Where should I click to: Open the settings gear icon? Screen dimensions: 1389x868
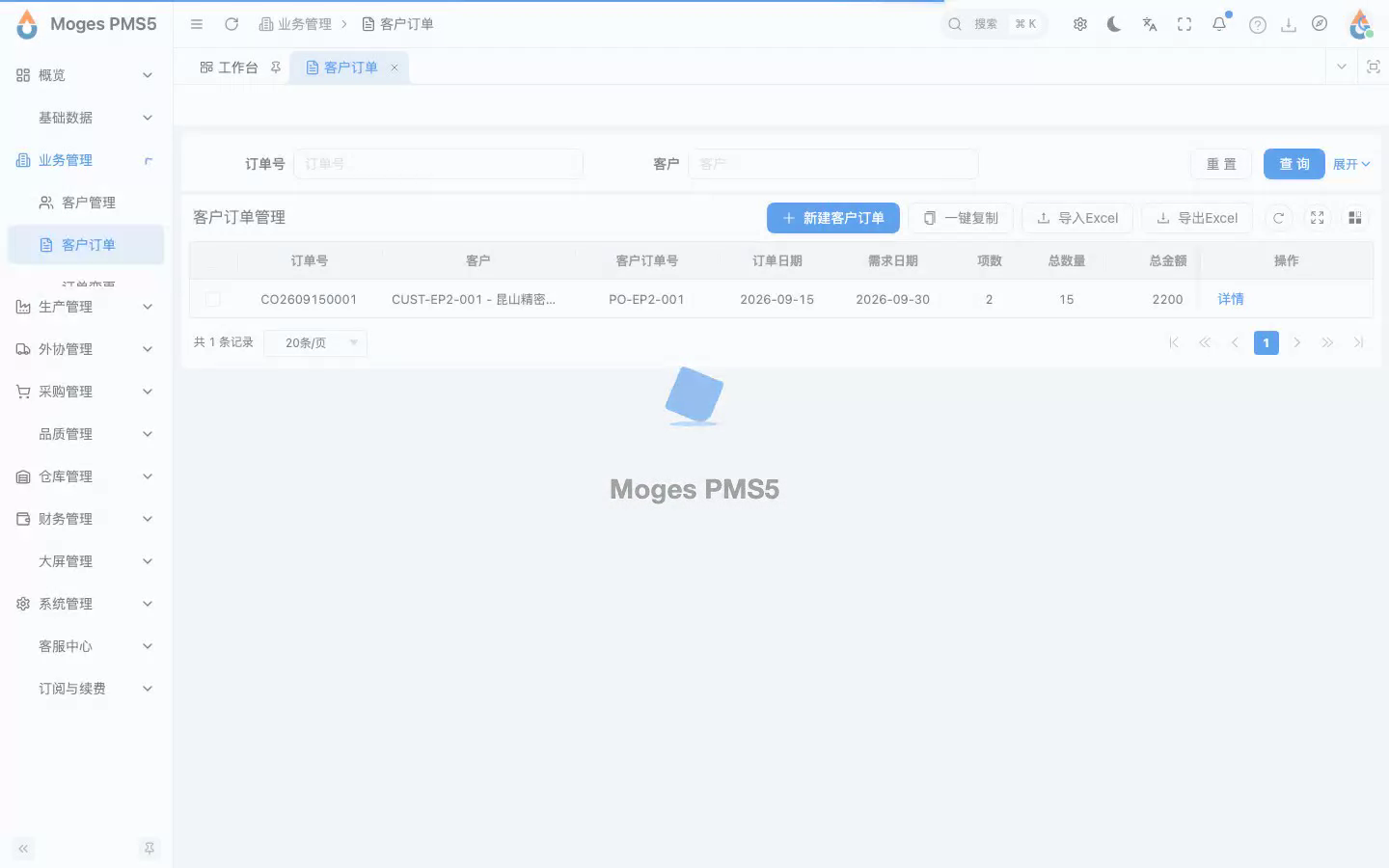[x=1080, y=24]
